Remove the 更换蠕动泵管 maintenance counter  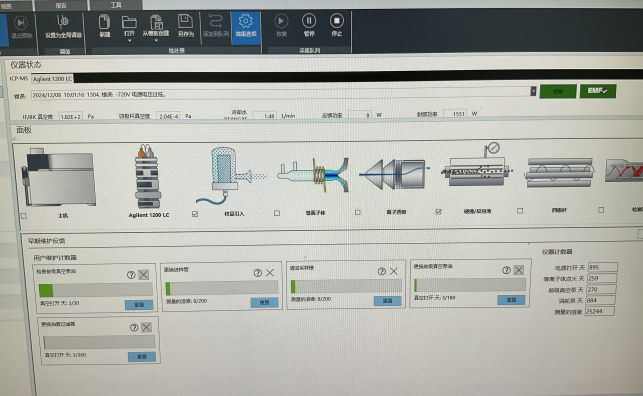(x=270, y=273)
